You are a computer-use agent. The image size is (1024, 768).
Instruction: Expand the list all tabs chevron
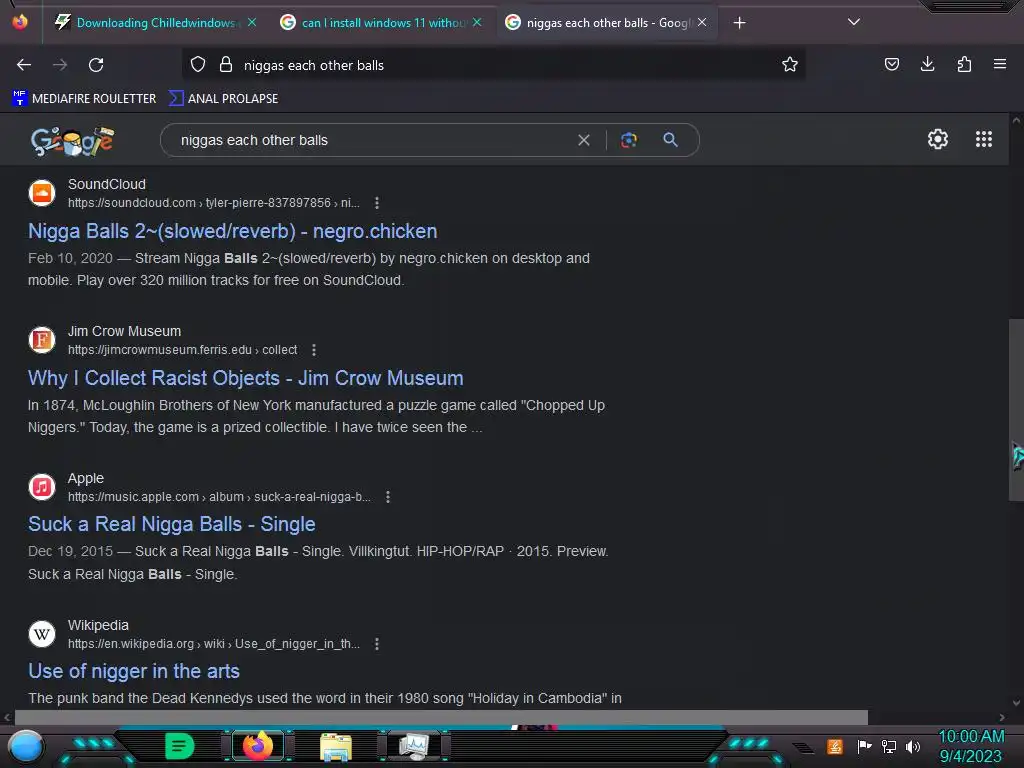(x=854, y=22)
